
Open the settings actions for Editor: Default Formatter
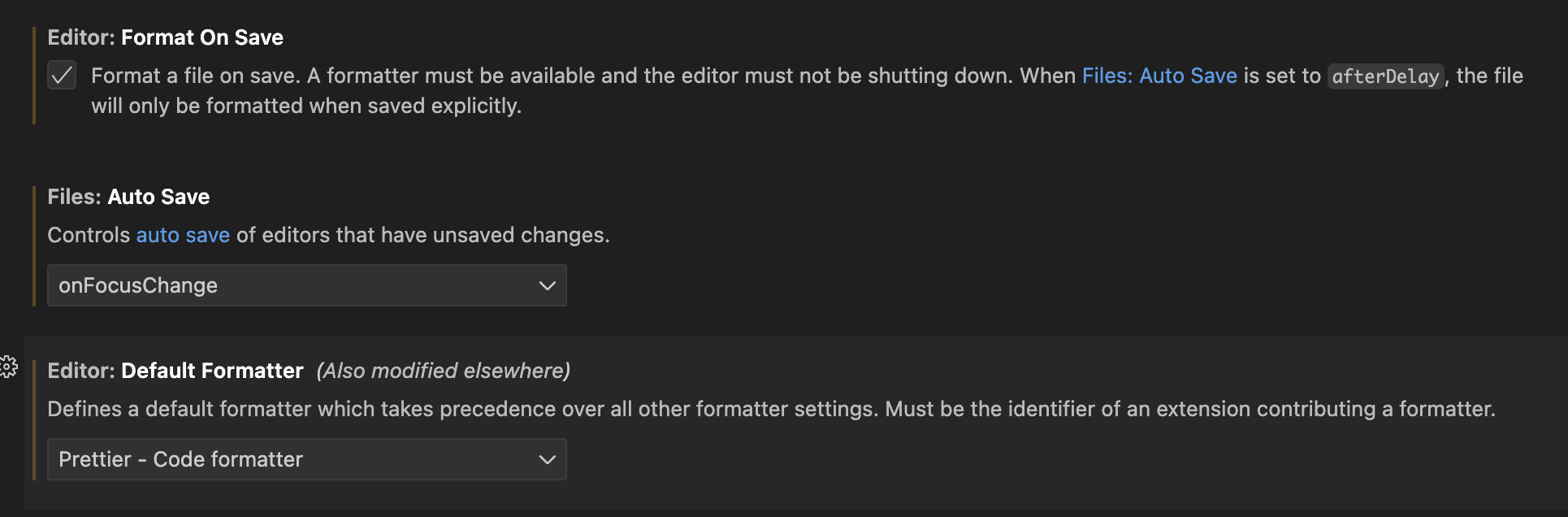(10, 368)
